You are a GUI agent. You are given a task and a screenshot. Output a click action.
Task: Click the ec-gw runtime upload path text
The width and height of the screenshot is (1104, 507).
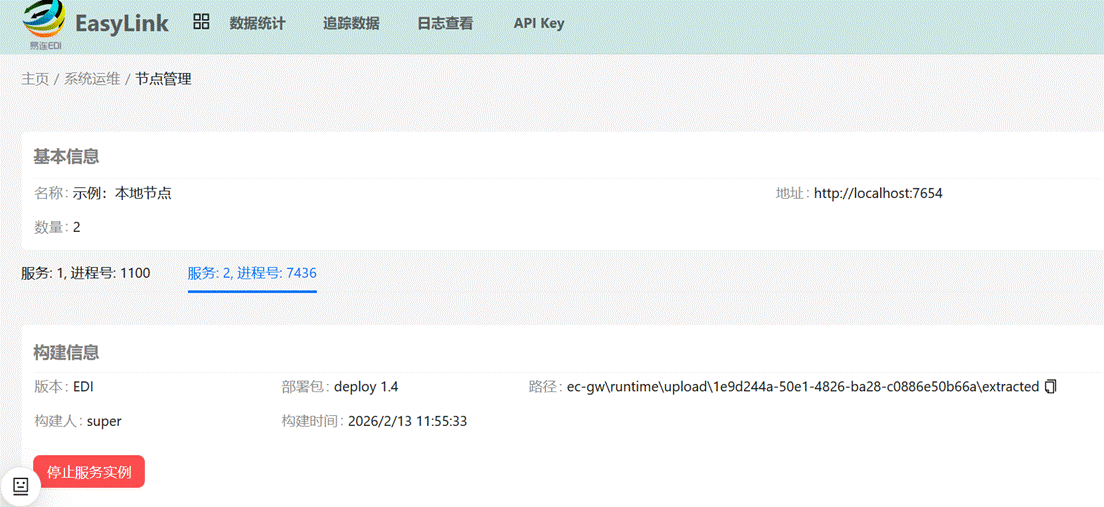coord(802,386)
